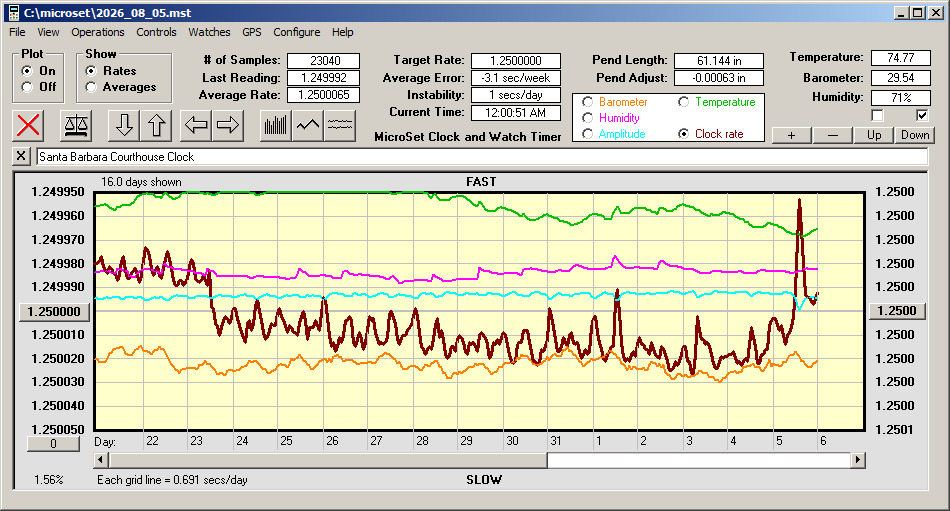The width and height of the screenshot is (950, 511).
Task: Click the '16.0 days shown' text
Action: tap(141, 182)
